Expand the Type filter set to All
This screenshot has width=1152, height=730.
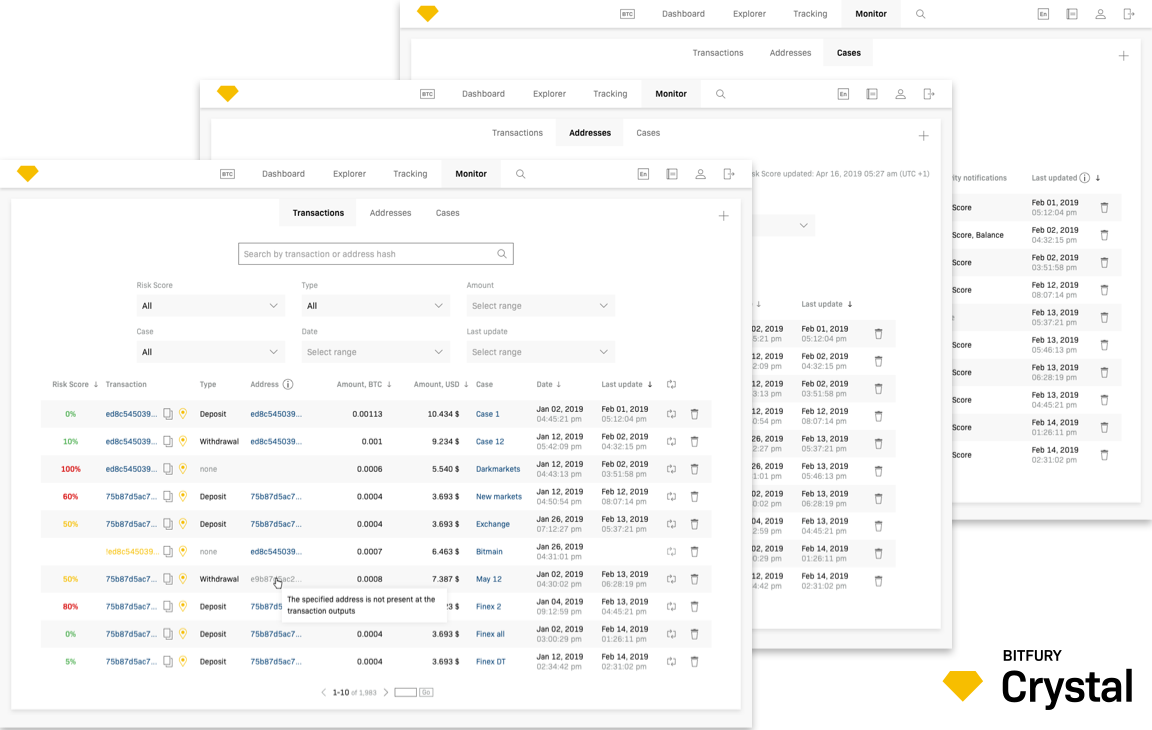pos(375,305)
